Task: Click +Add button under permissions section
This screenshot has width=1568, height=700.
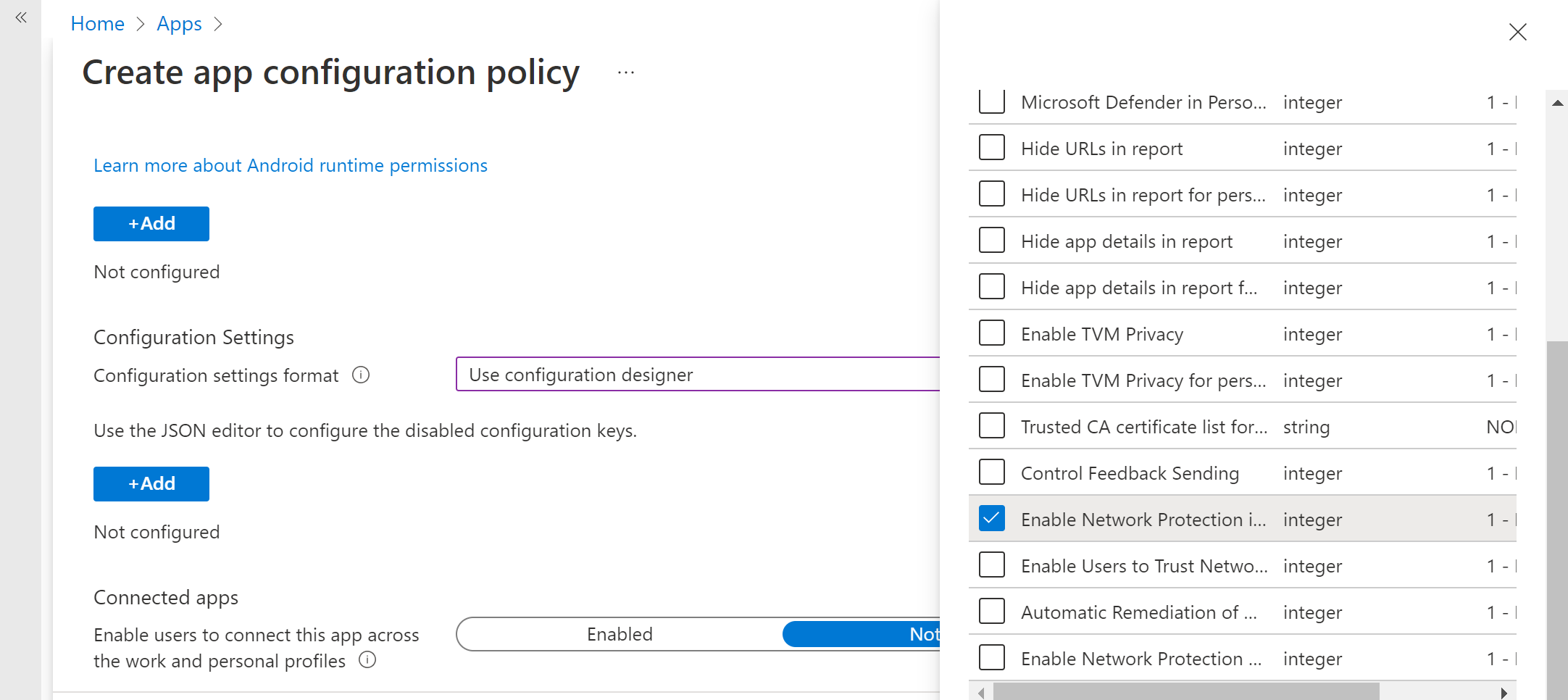Action: pyautogui.click(x=151, y=224)
